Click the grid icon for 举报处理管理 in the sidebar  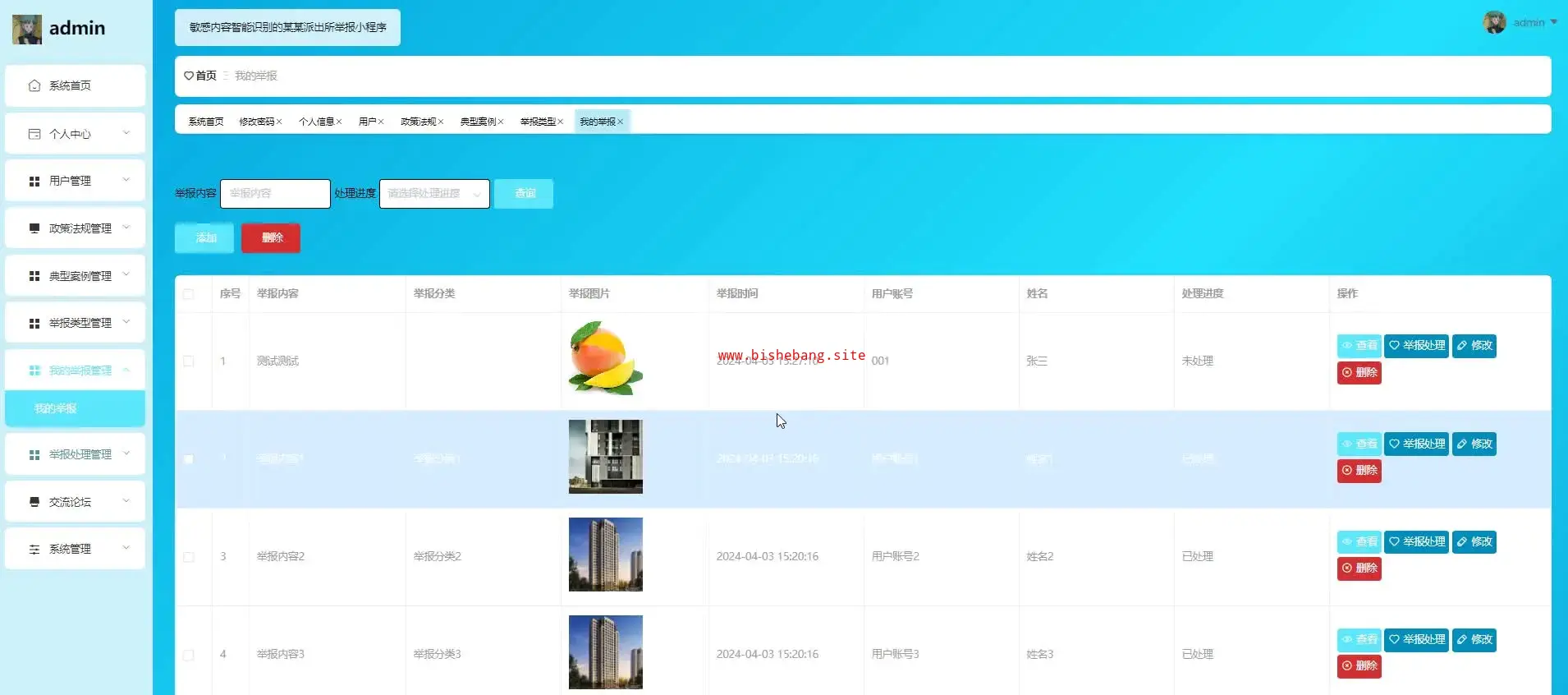34,454
